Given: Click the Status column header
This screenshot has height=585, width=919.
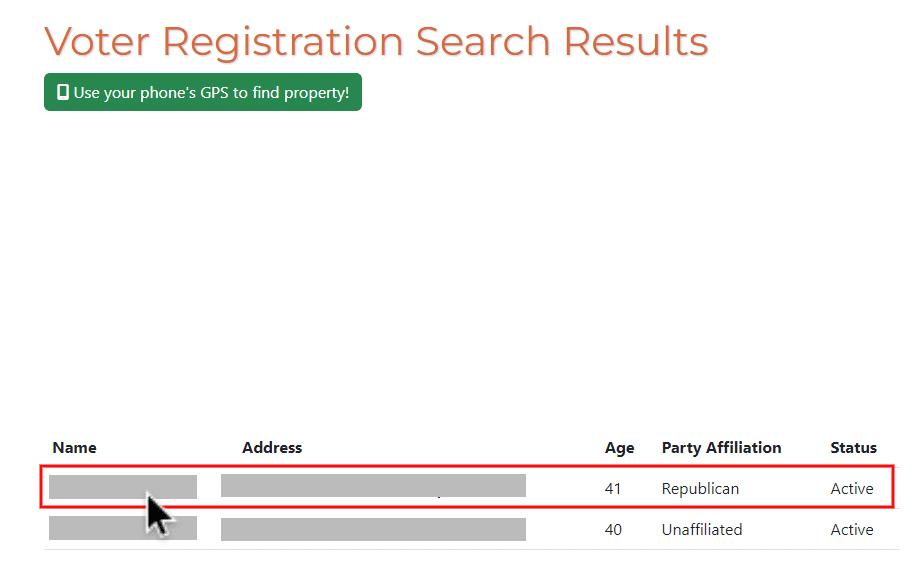Looking at the screenshot, I should (x=853, y=448).
